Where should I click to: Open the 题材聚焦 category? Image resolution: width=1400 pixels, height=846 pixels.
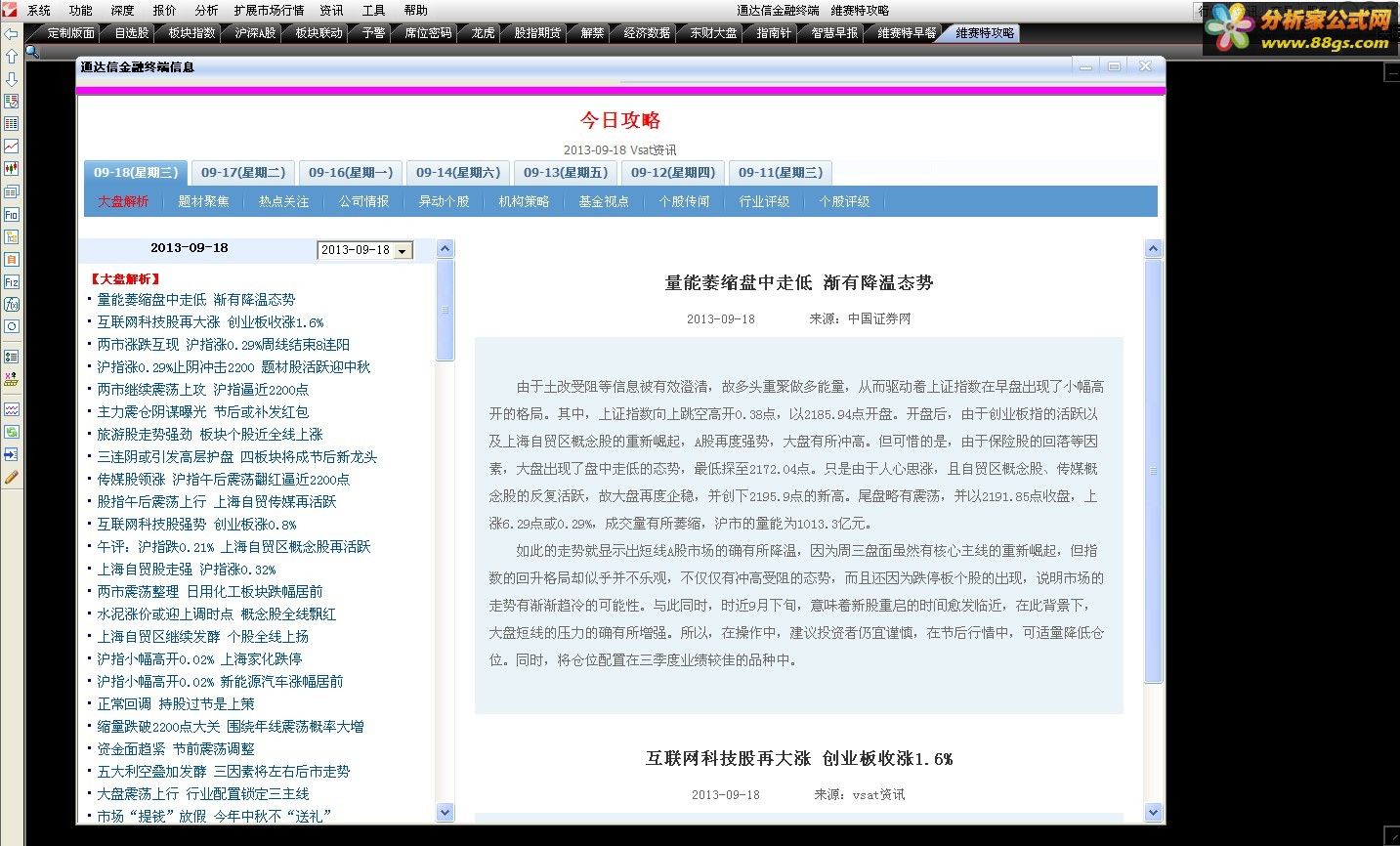click(x=203, y=201)
